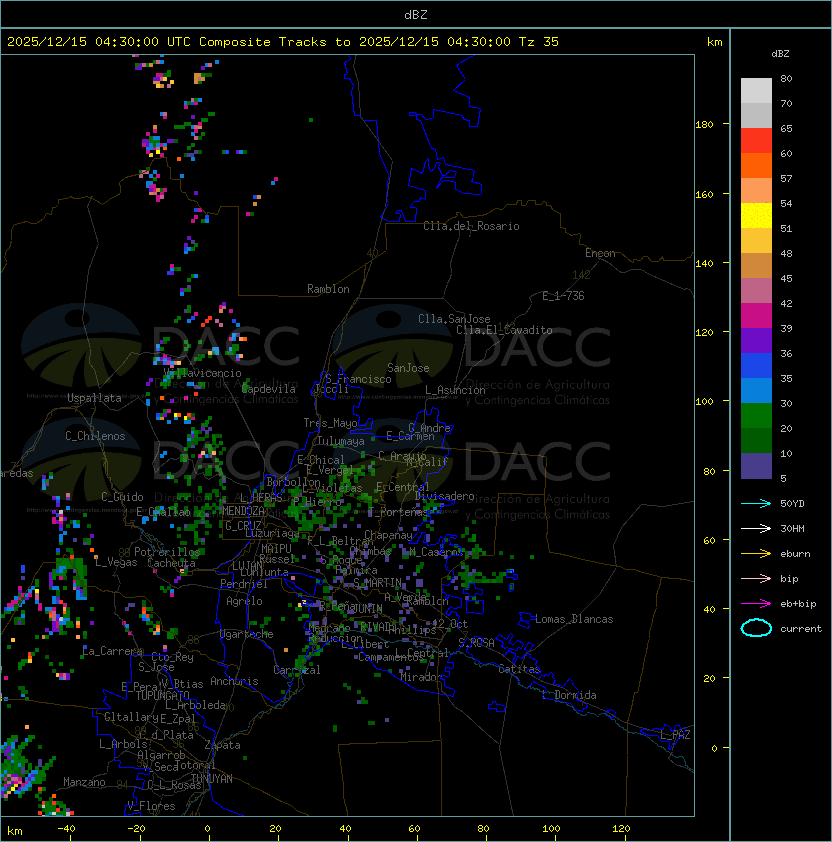This screenshot has height=842, width=832.
Task: Select the bright yellow dBZ legend swatch
Action: click(756, 215)
